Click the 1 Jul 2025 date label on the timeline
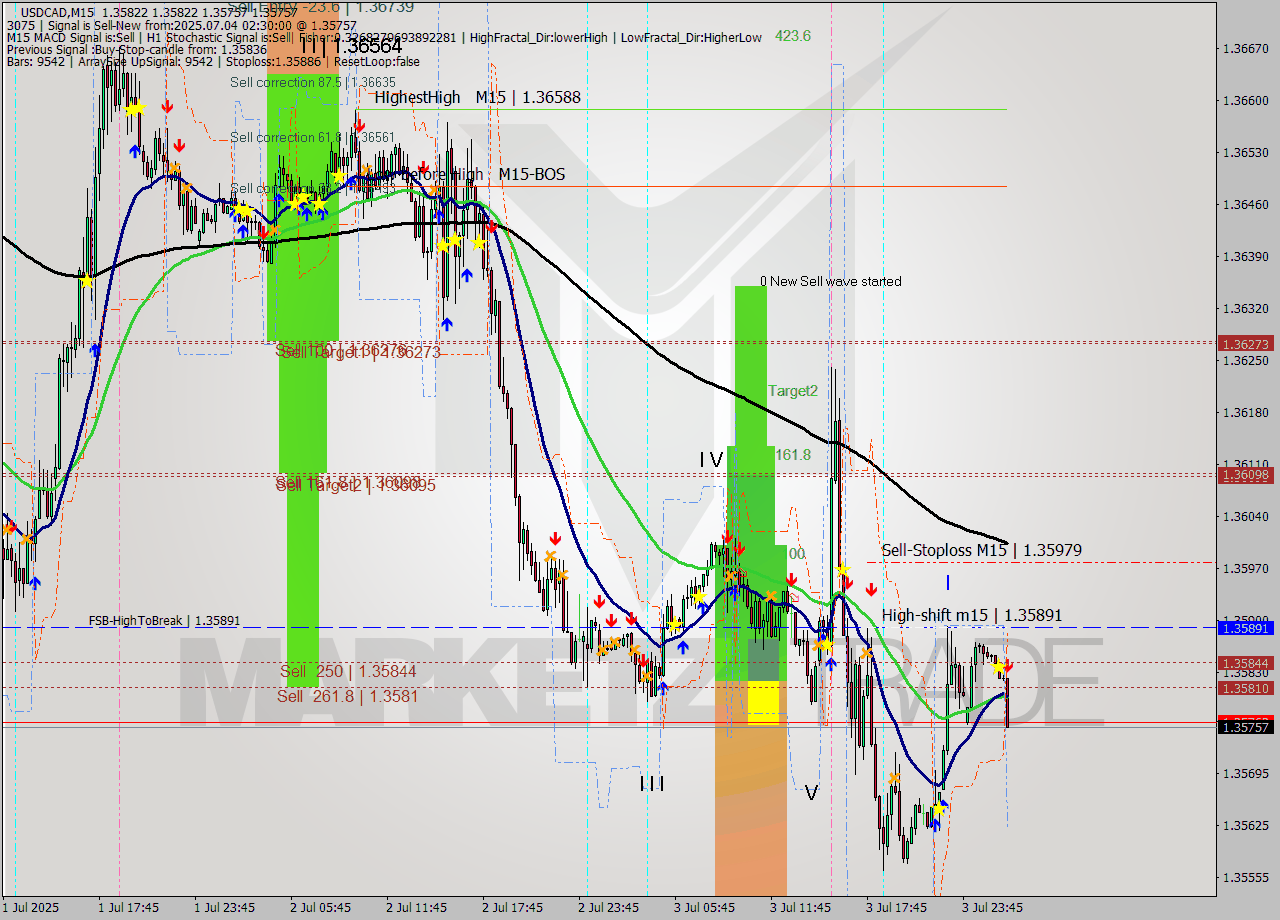The width and height of the screenshot is (1280, 920). [31, 907]
